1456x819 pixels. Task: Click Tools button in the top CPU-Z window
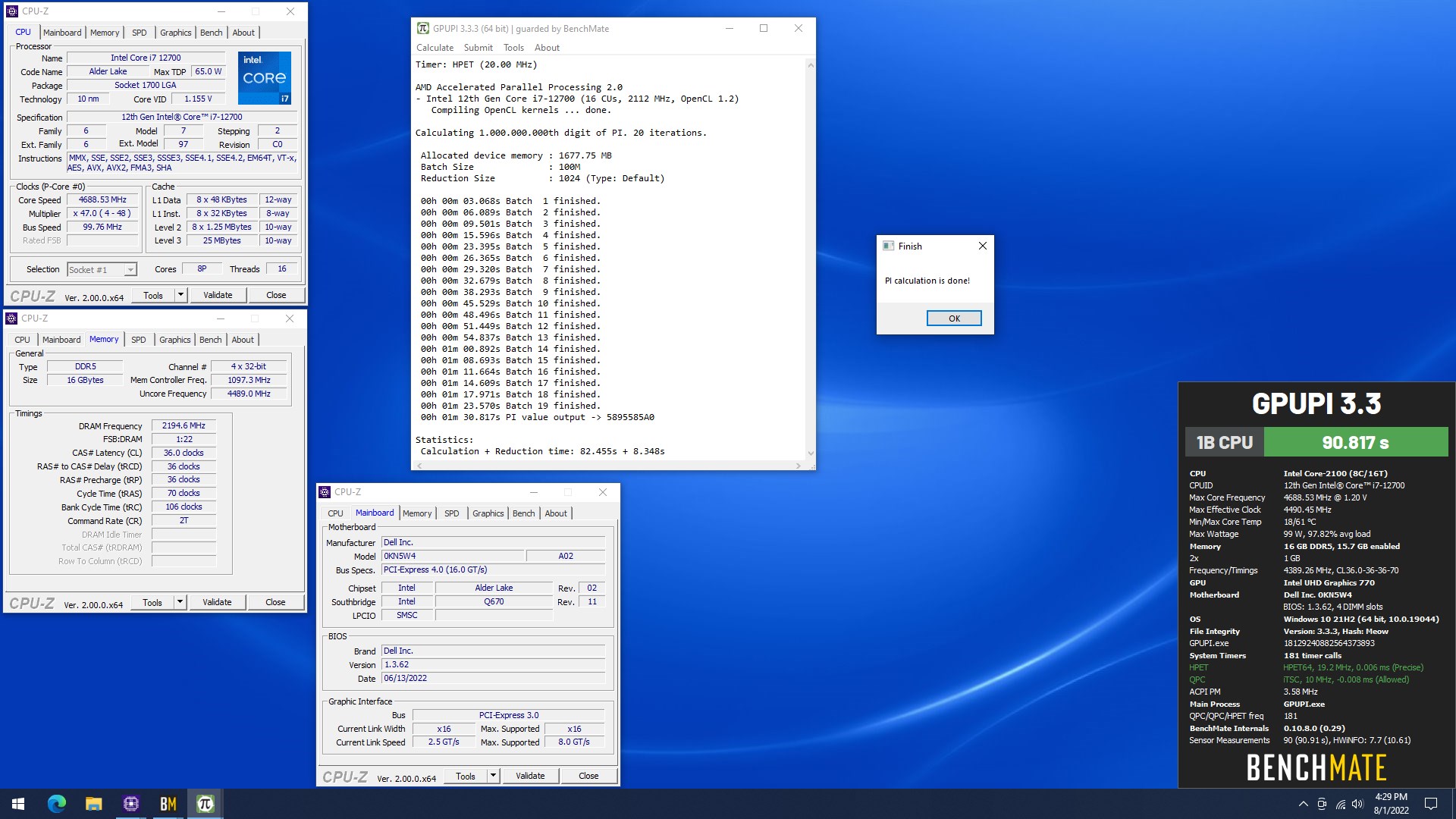[153, 295]
